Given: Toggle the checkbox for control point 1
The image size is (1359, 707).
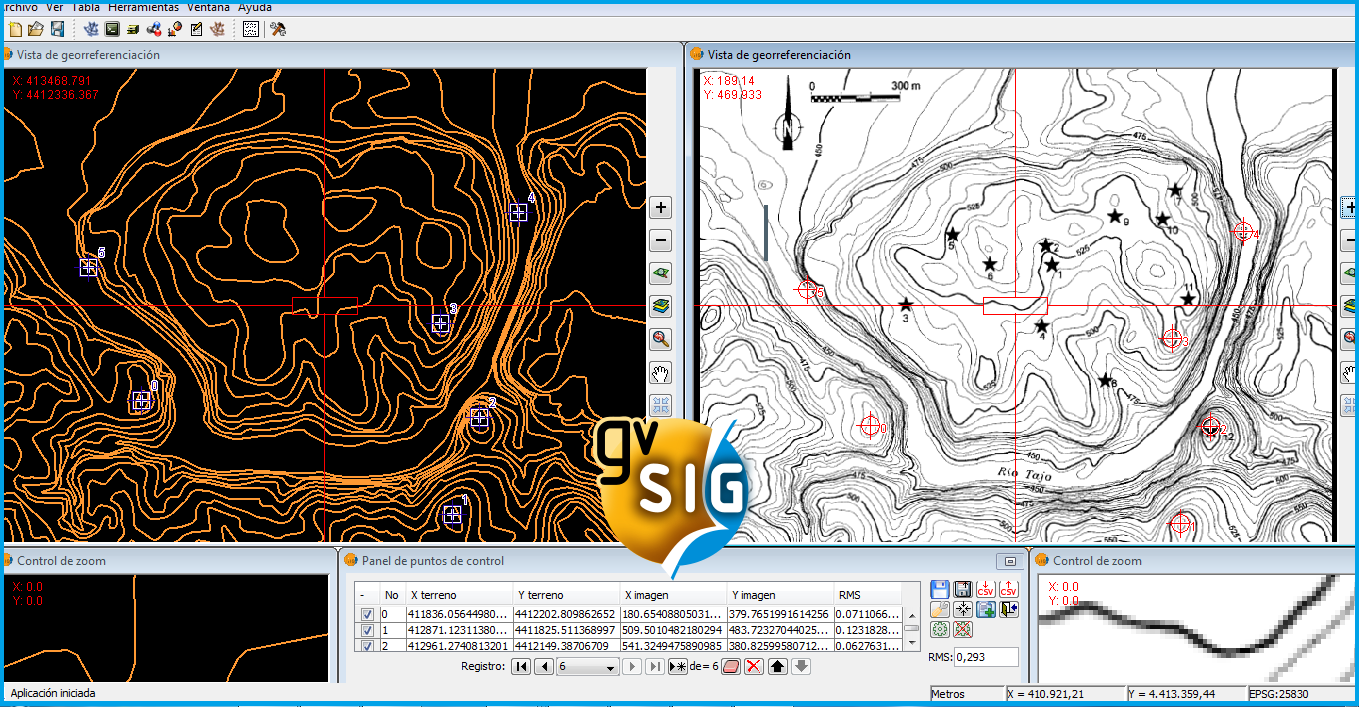Looking at the screenshot, I should [367, 631].
